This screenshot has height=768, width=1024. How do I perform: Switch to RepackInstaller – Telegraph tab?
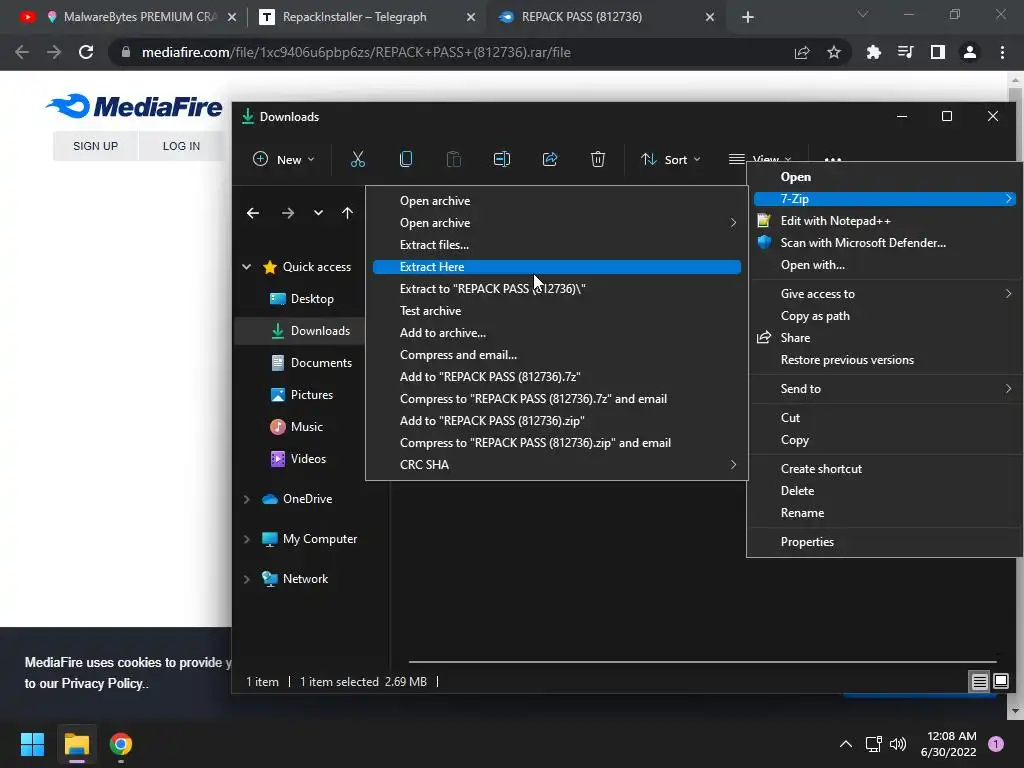(x=355, y=17)
